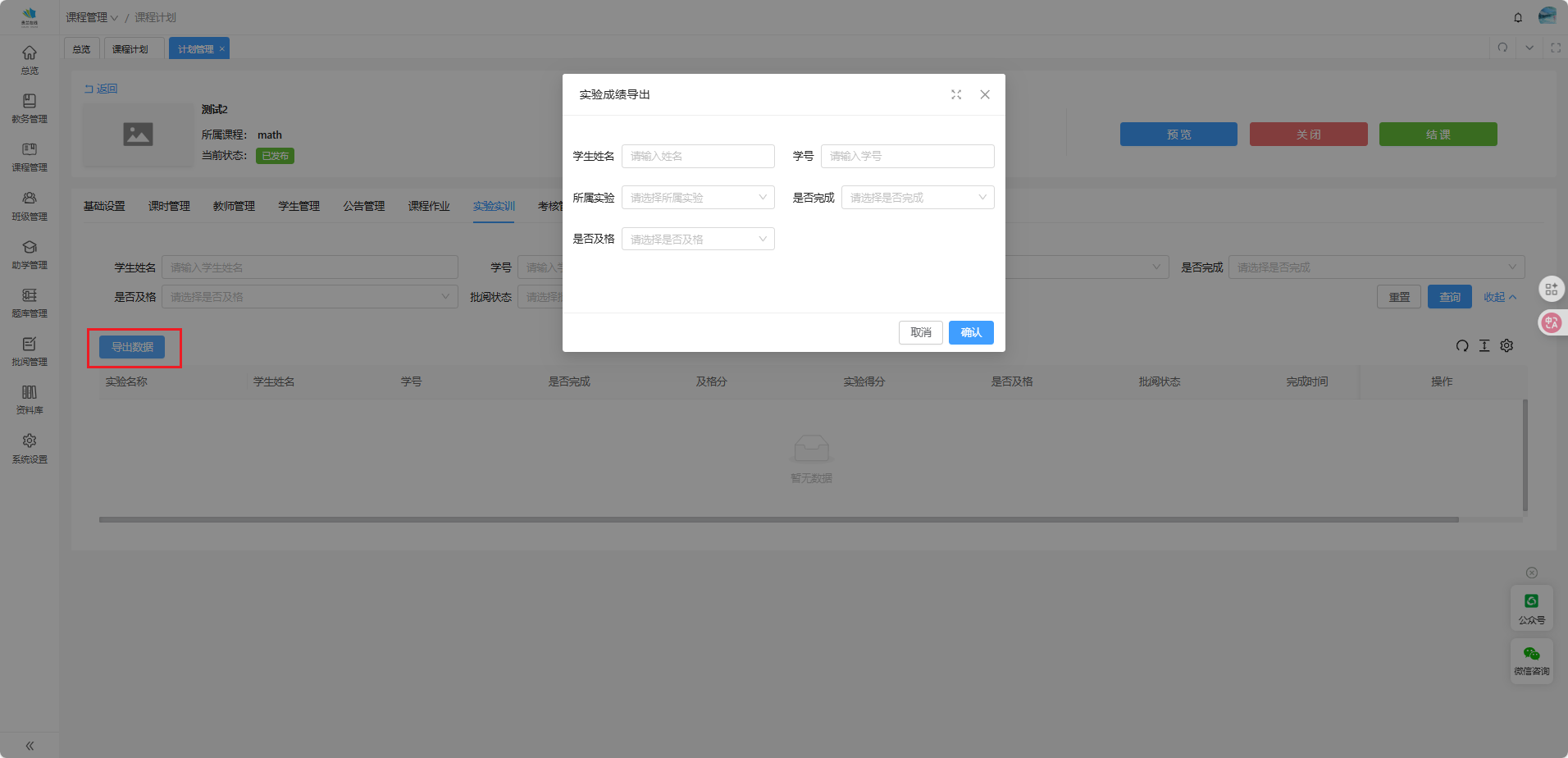This screenshot has width=1568, height=758.
Task: Open 系统设置 gear in sidebar
Action: pyautogui.click(x=30, y=447)
